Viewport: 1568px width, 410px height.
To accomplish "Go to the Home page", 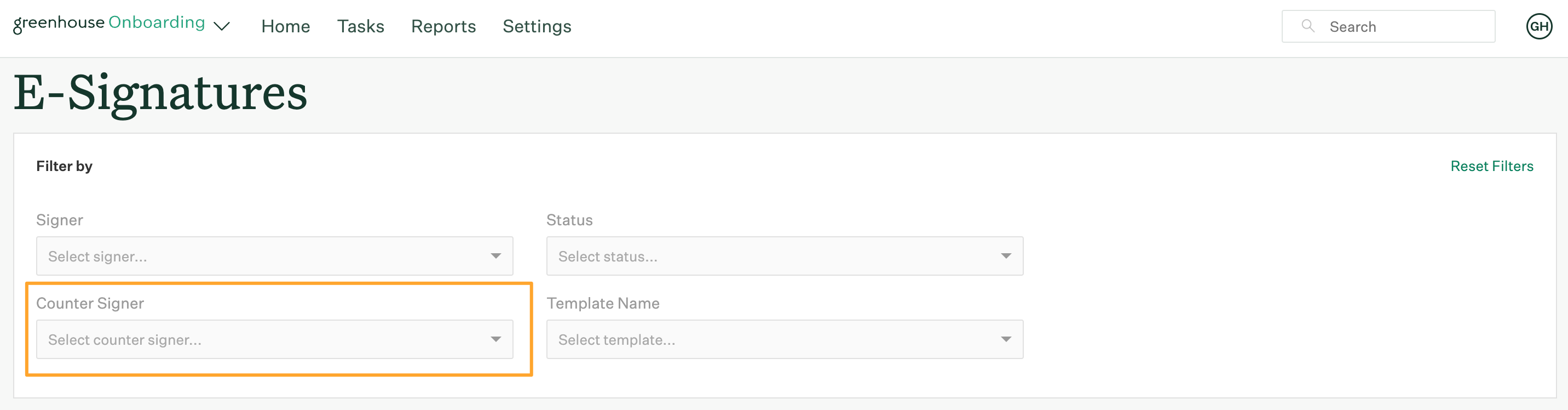I will [285, 26].
